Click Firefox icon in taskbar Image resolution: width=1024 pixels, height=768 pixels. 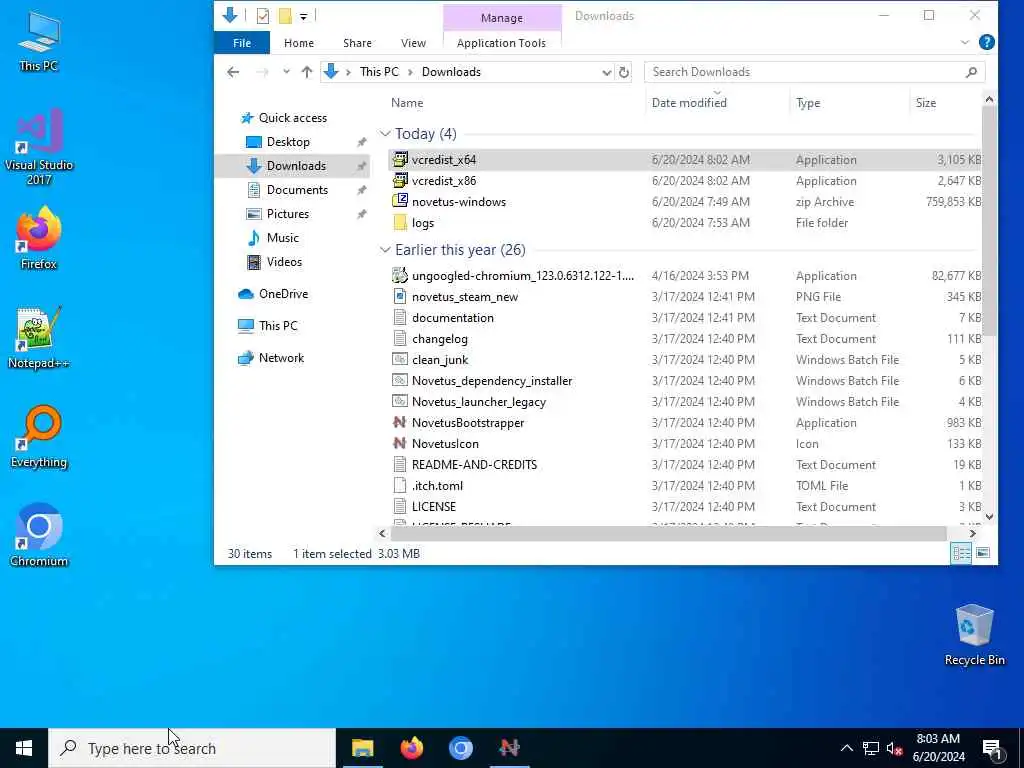411,748
